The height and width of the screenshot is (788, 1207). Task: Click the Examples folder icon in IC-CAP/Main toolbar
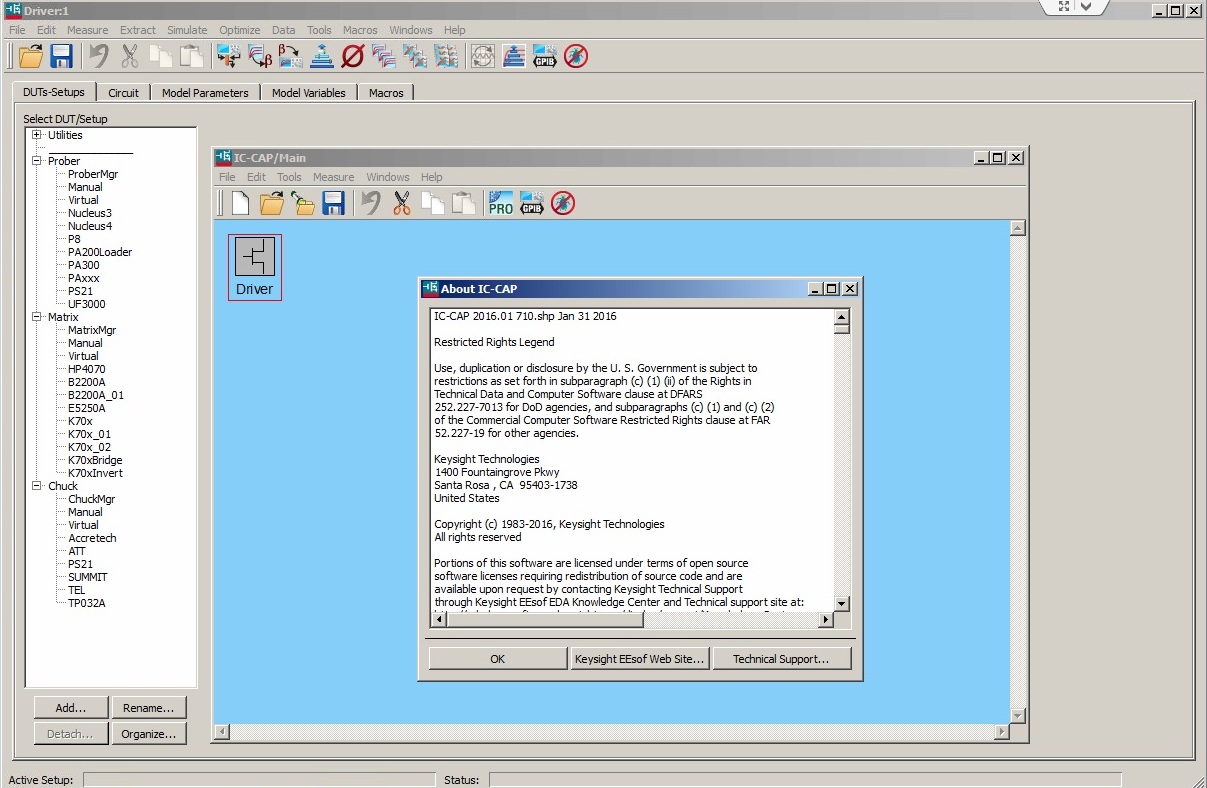coord(302,203)
